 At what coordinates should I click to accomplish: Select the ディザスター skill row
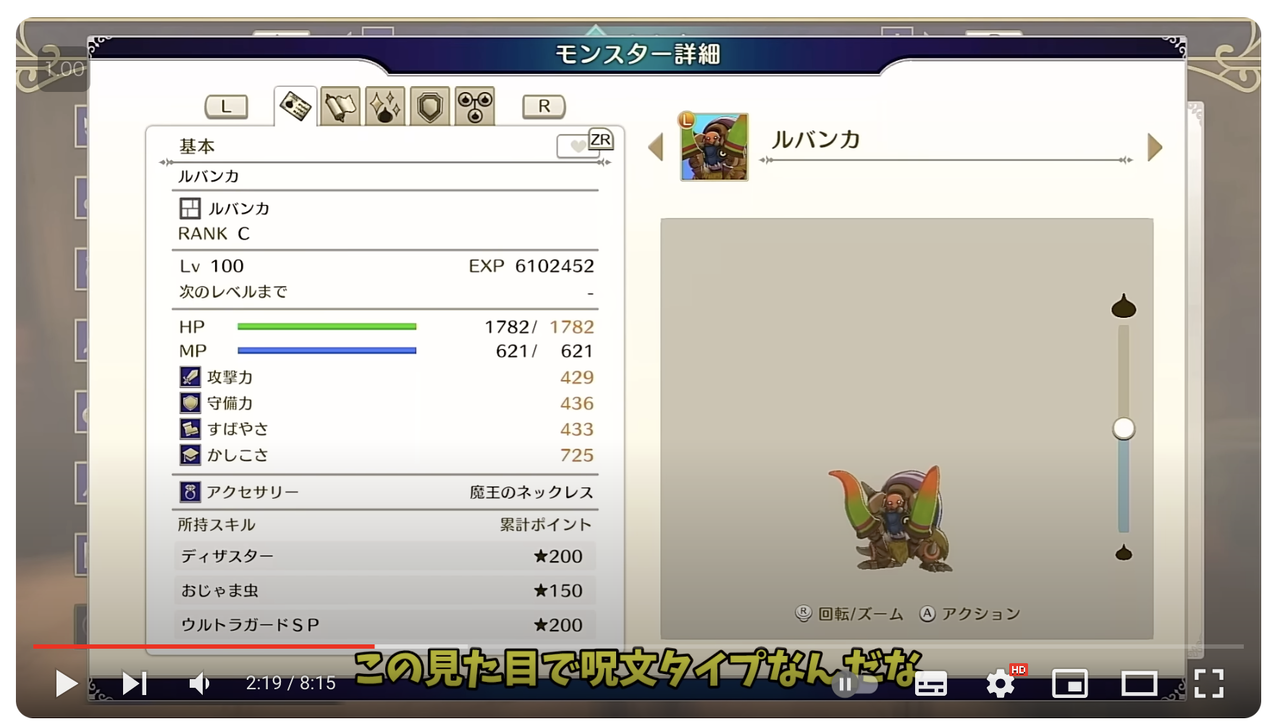384,556
